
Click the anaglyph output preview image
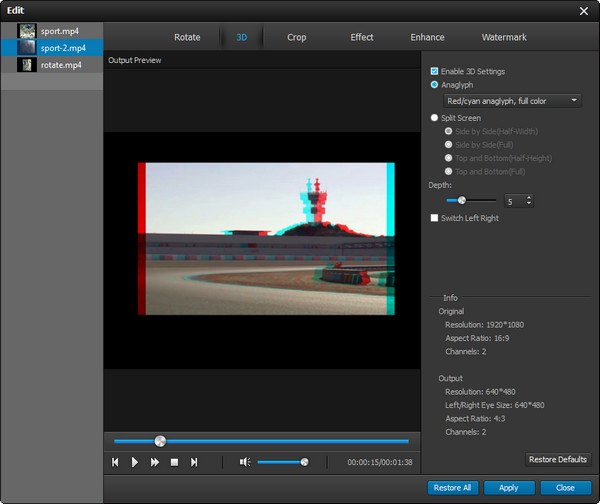pos(266,239)
